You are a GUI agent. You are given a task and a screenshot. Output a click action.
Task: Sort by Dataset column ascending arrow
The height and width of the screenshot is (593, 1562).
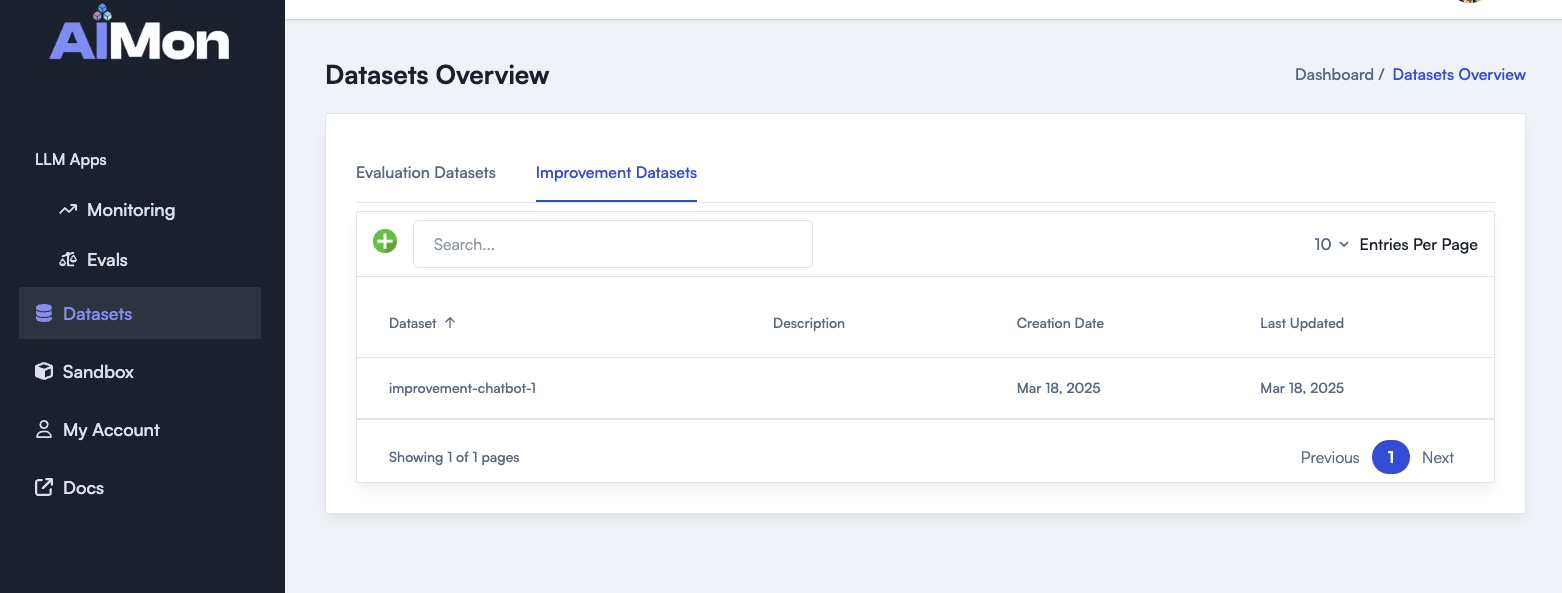pos(450,323)
